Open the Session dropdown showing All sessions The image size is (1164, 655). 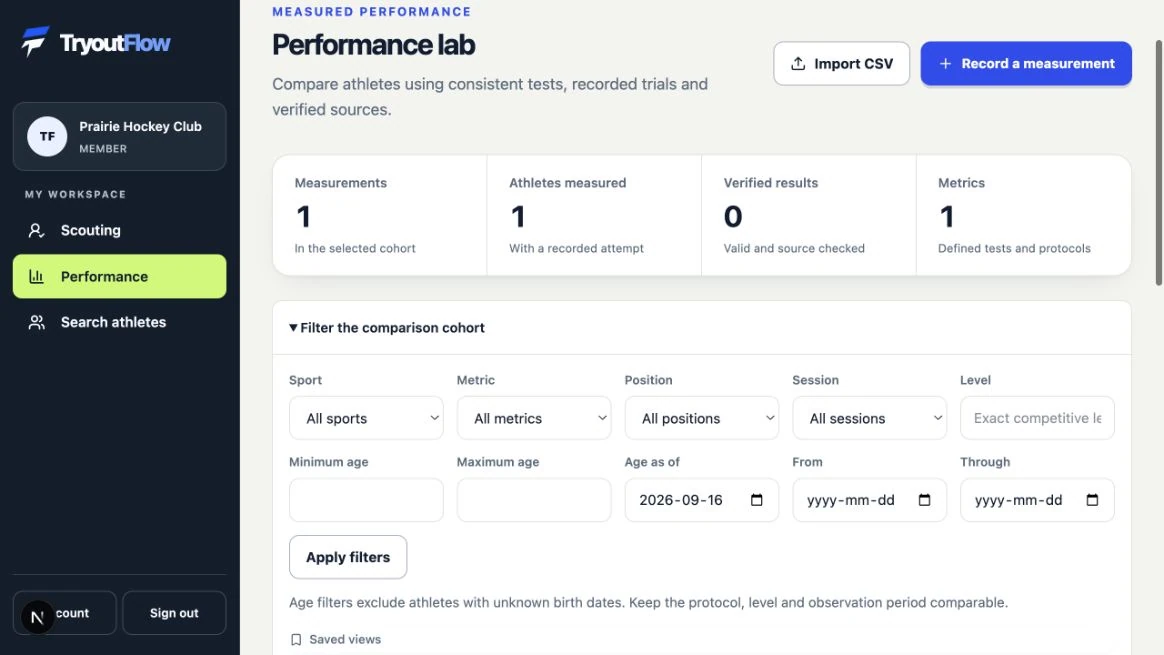(x=869, y=418)
